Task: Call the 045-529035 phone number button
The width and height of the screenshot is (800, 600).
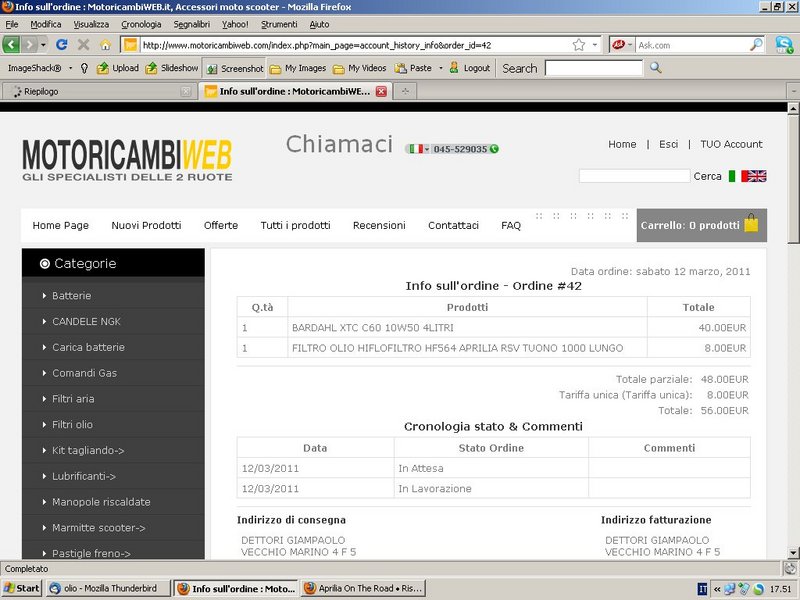Action: pyautogui.click(x=452, y=149)
